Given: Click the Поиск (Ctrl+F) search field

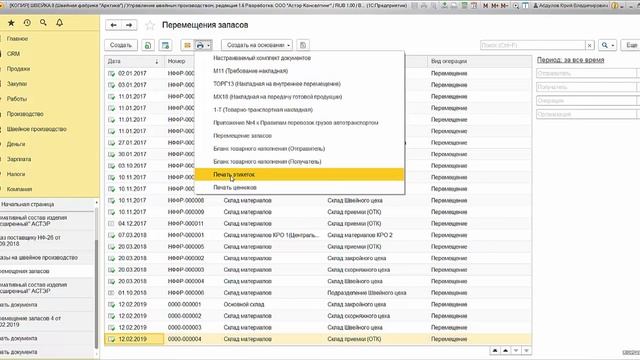Looking at the screenshot, I should pos(533,45).
